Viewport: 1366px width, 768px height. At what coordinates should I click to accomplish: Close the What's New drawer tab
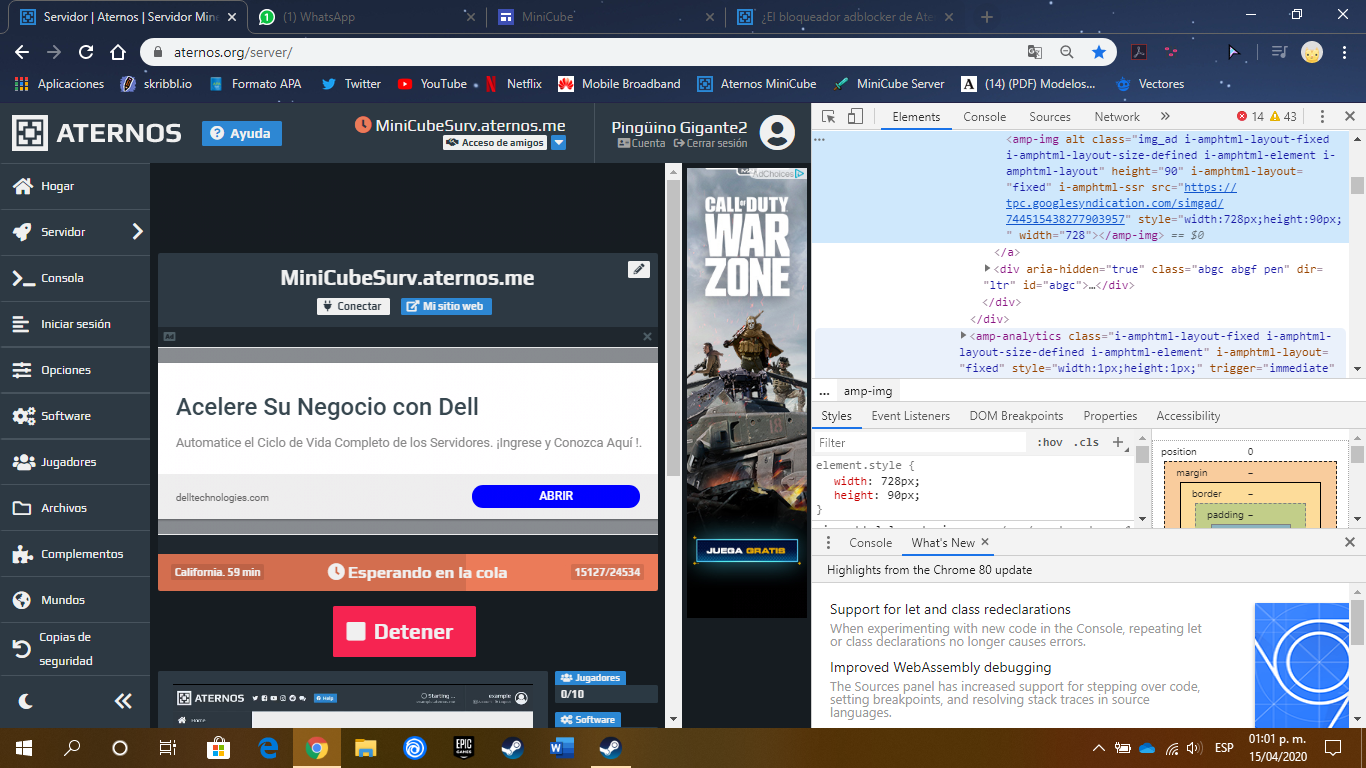985,542
